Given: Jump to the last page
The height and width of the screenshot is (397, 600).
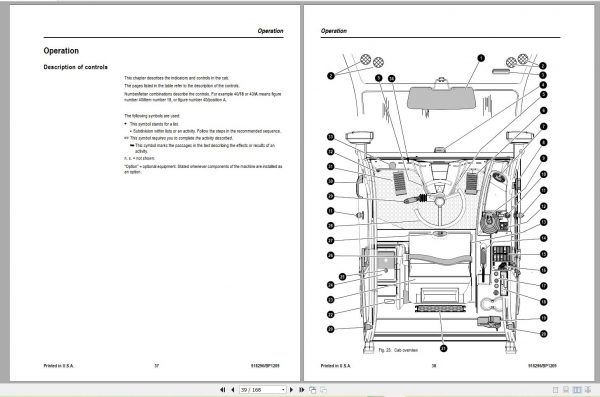Looking at the screenshot, I should 302,390.
